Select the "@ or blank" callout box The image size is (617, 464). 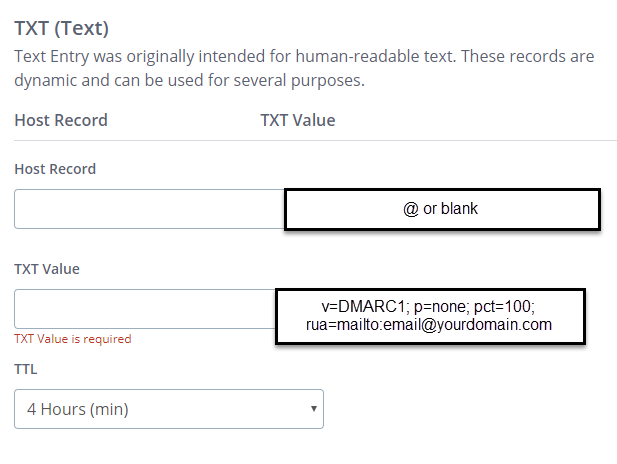pyautogui.click(x=441, y=210)
